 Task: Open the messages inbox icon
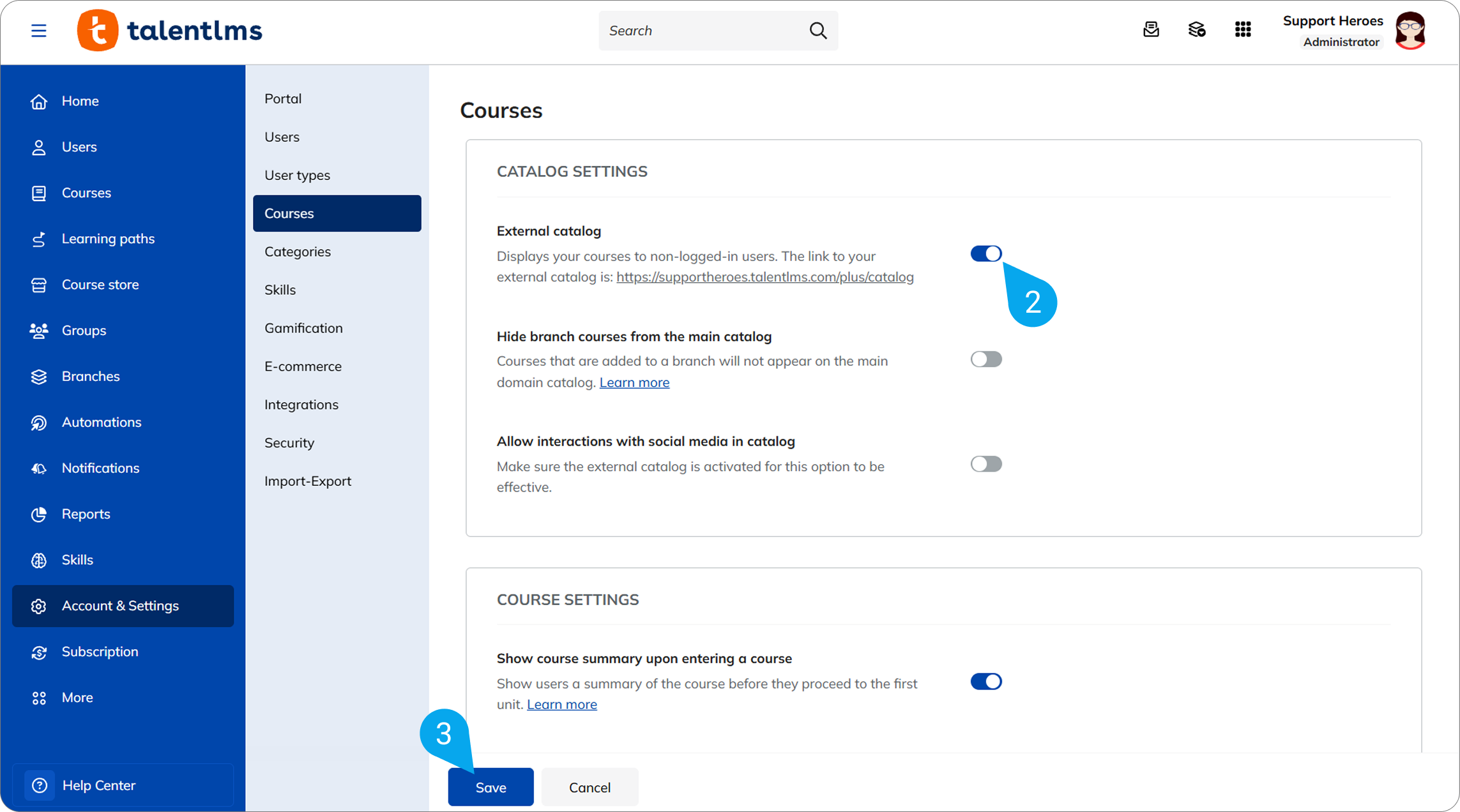[1151, 29]
